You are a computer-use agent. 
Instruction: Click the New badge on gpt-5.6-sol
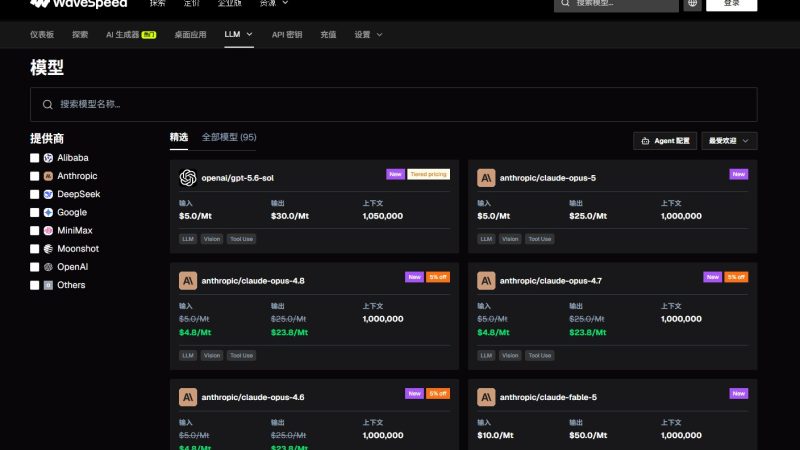395,174
